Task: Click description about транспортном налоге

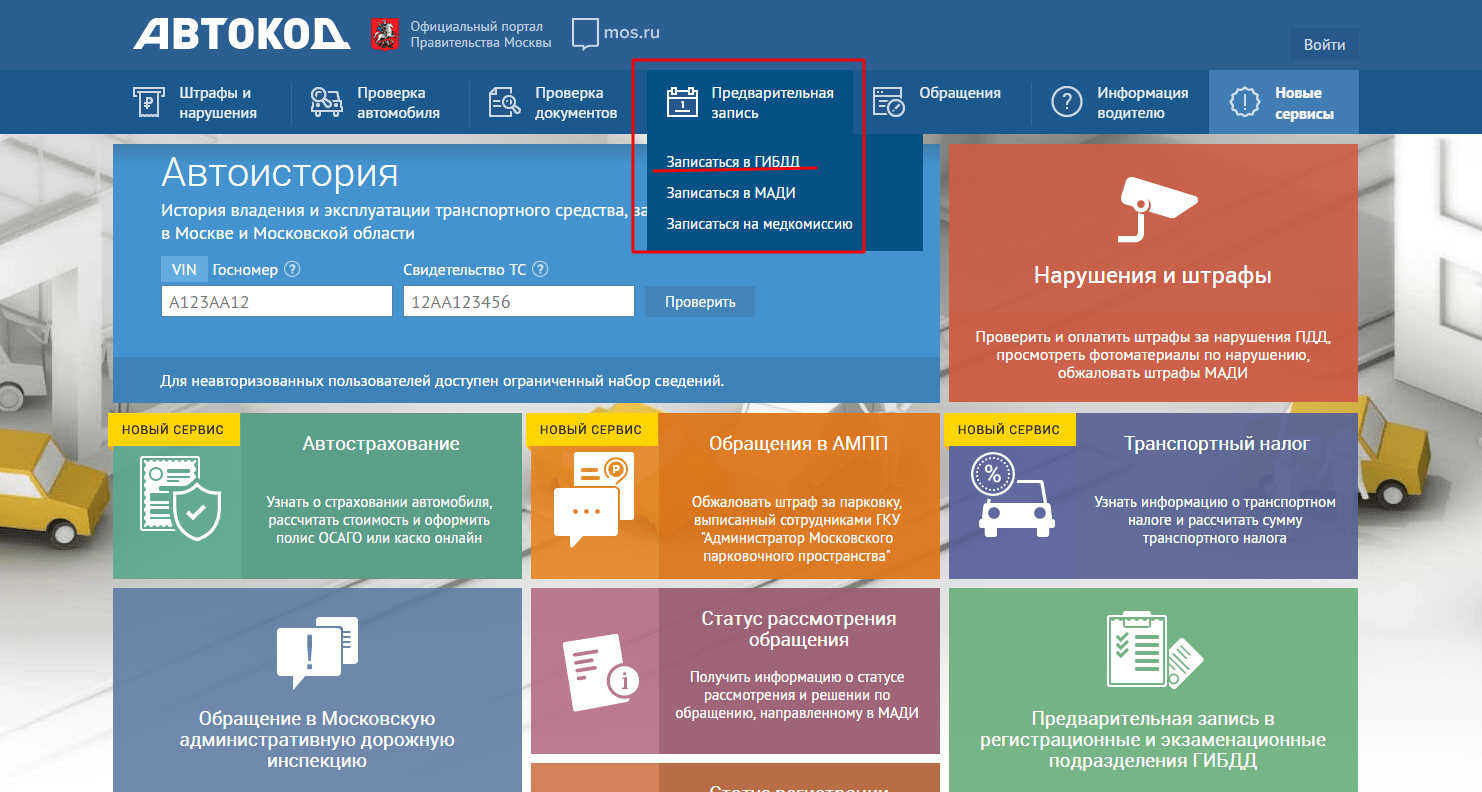Action: point(1215,520)
